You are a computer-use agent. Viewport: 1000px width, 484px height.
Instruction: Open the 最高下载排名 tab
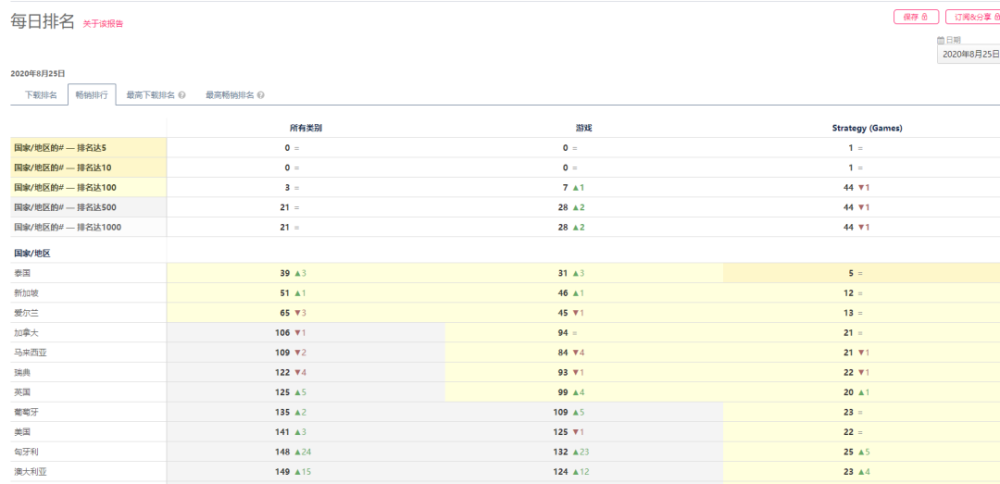[x=150, y=95]
